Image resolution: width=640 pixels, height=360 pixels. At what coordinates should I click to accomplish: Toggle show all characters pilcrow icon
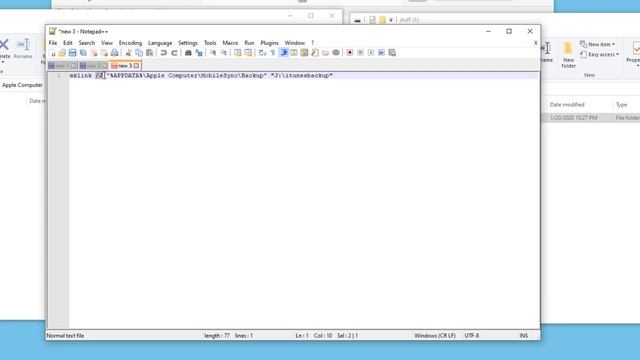273,53
